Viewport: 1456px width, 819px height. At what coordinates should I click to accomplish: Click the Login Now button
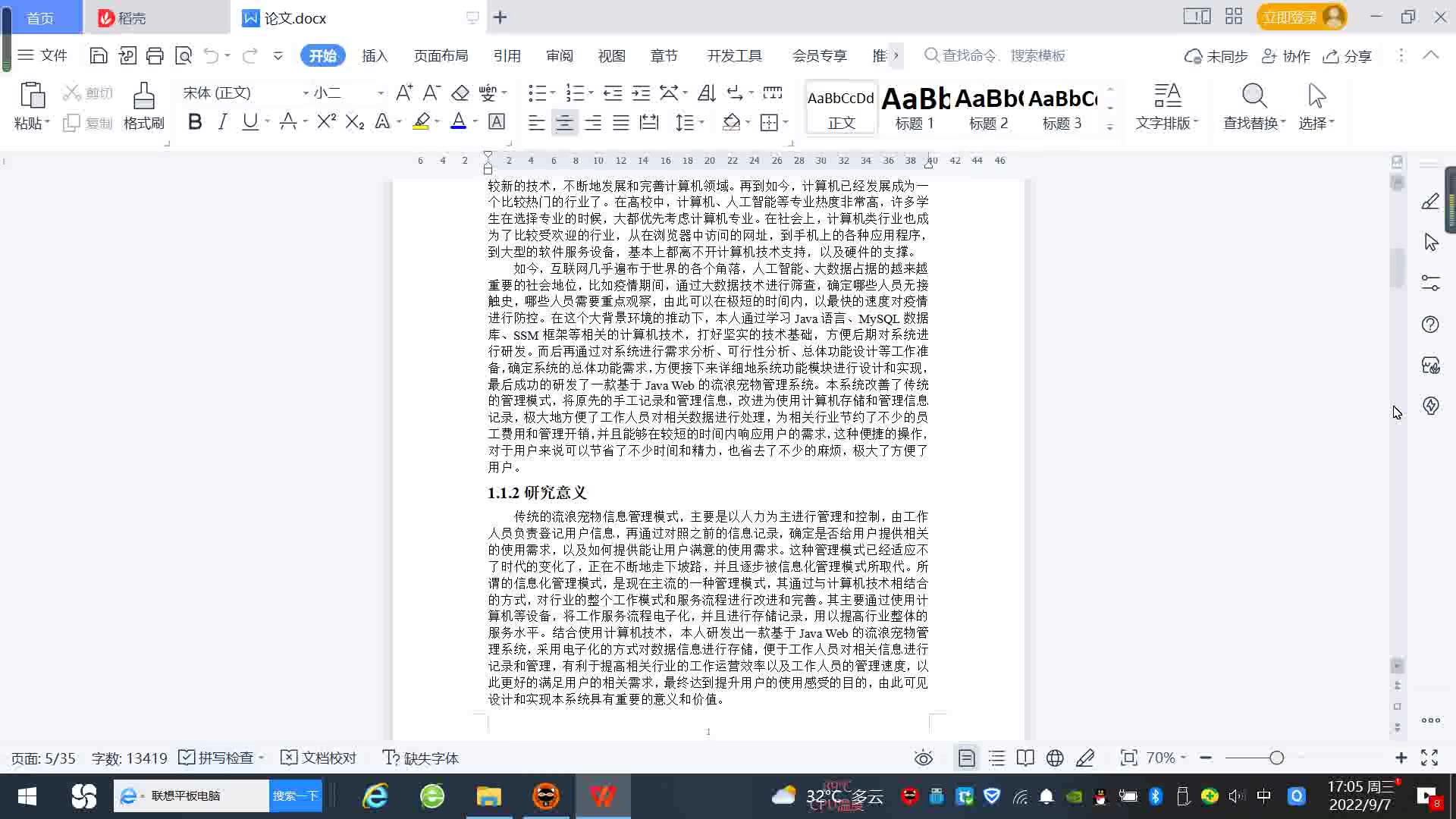[x=1301, y=17]
